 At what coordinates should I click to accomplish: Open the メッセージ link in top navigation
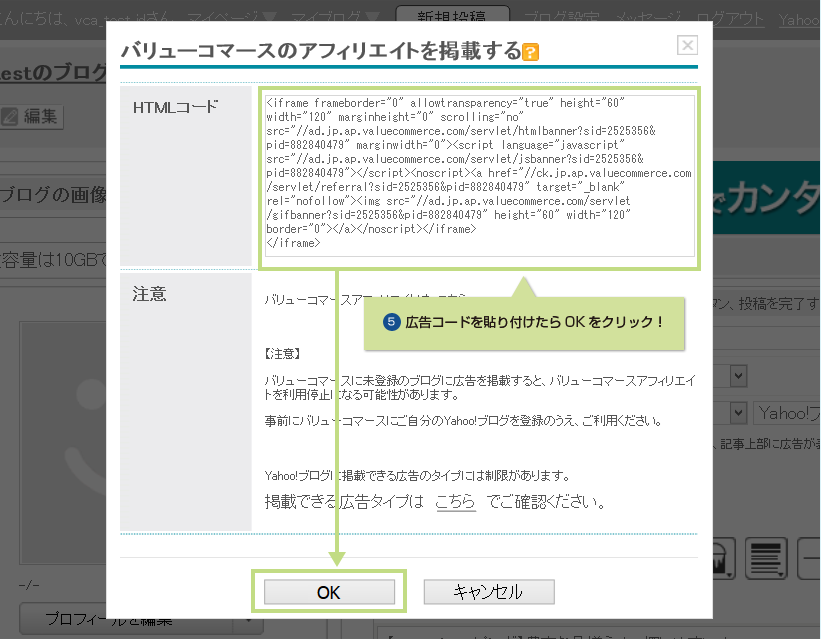coord(648,19)
